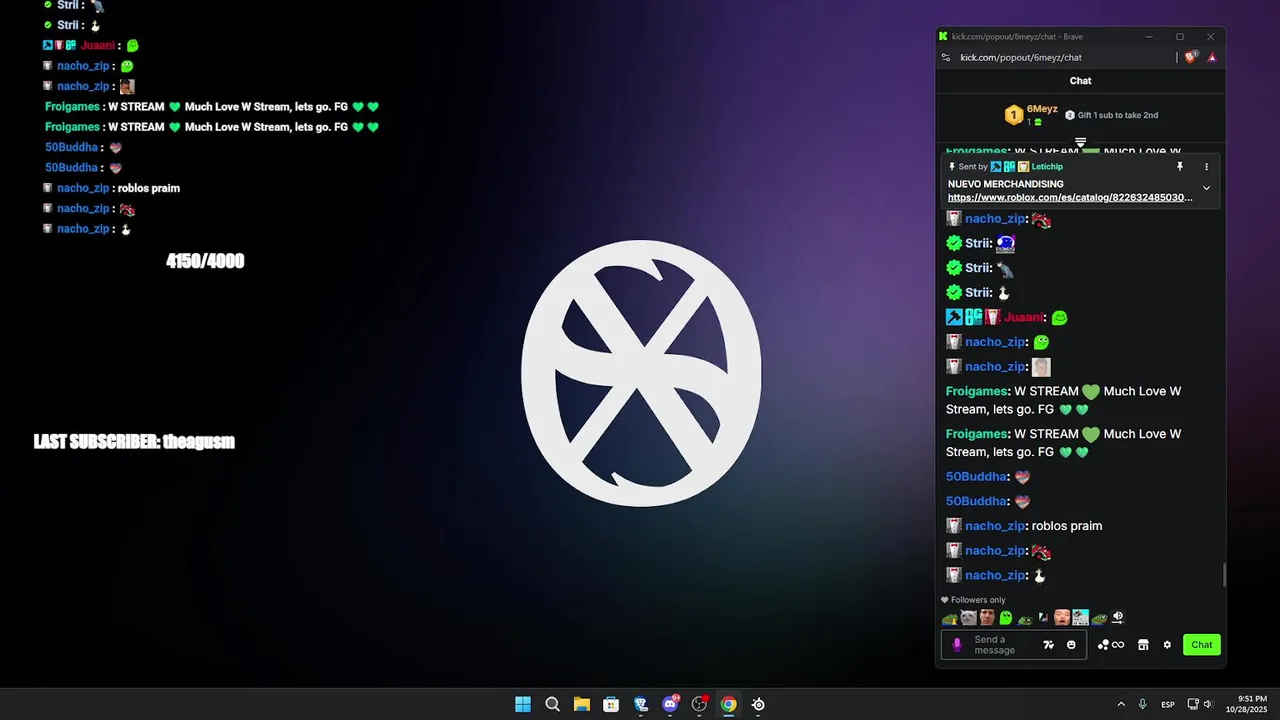Image resolution: width=1280 pixels, height=720 pixels.
Task: Open the volume speaker icon in system tray
Action: click(x=1207, y=704)
